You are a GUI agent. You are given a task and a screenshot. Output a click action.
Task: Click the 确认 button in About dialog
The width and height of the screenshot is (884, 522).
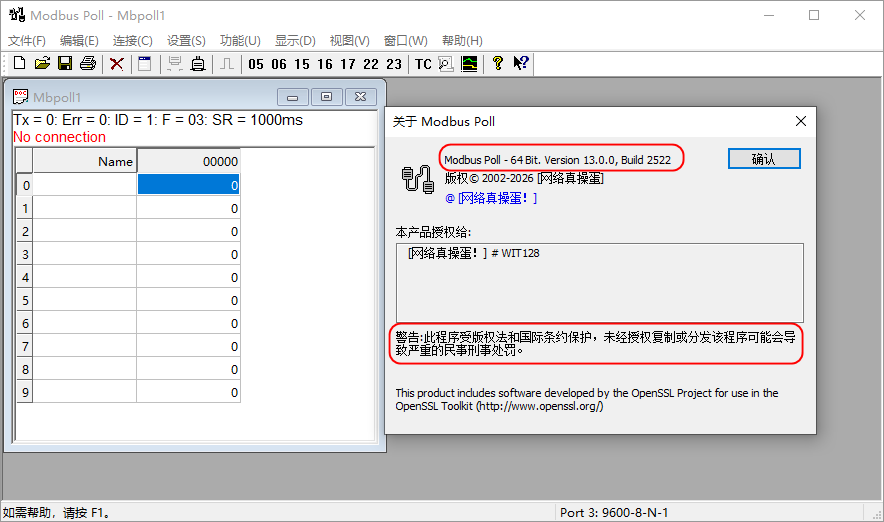pyautogui.click(x=763, y=159)
